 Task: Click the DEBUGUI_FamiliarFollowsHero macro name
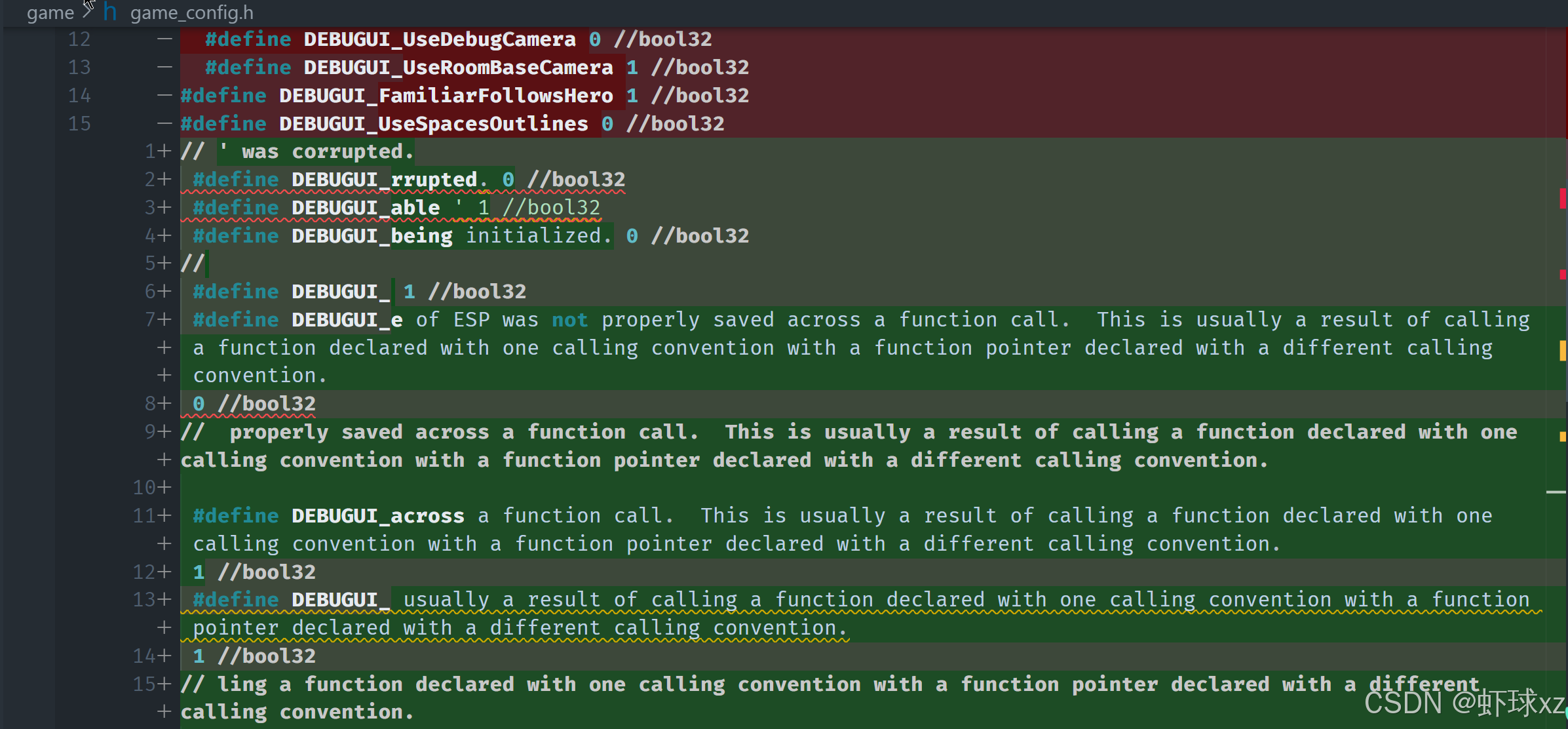click(446, 96)
